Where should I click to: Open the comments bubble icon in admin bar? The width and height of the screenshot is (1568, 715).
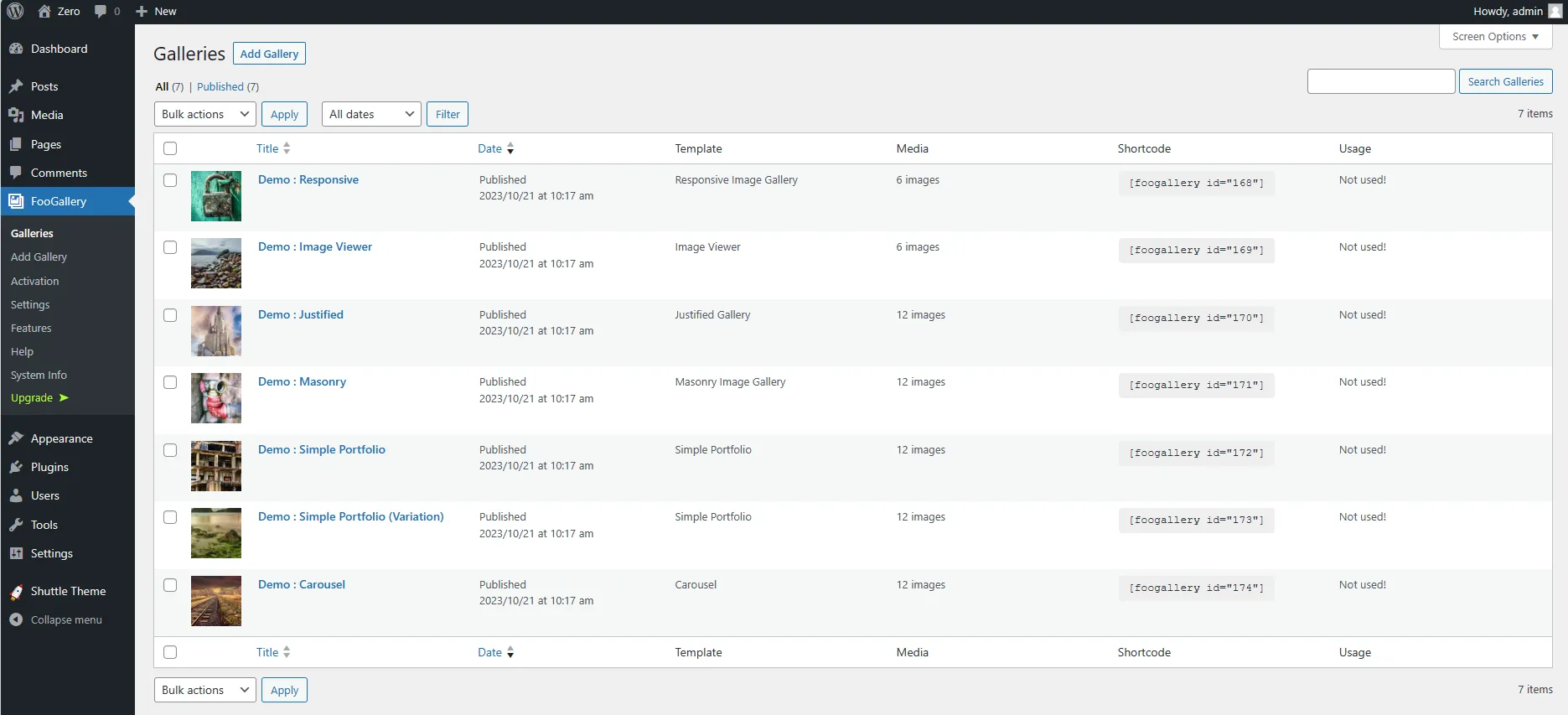click(101, 12)
